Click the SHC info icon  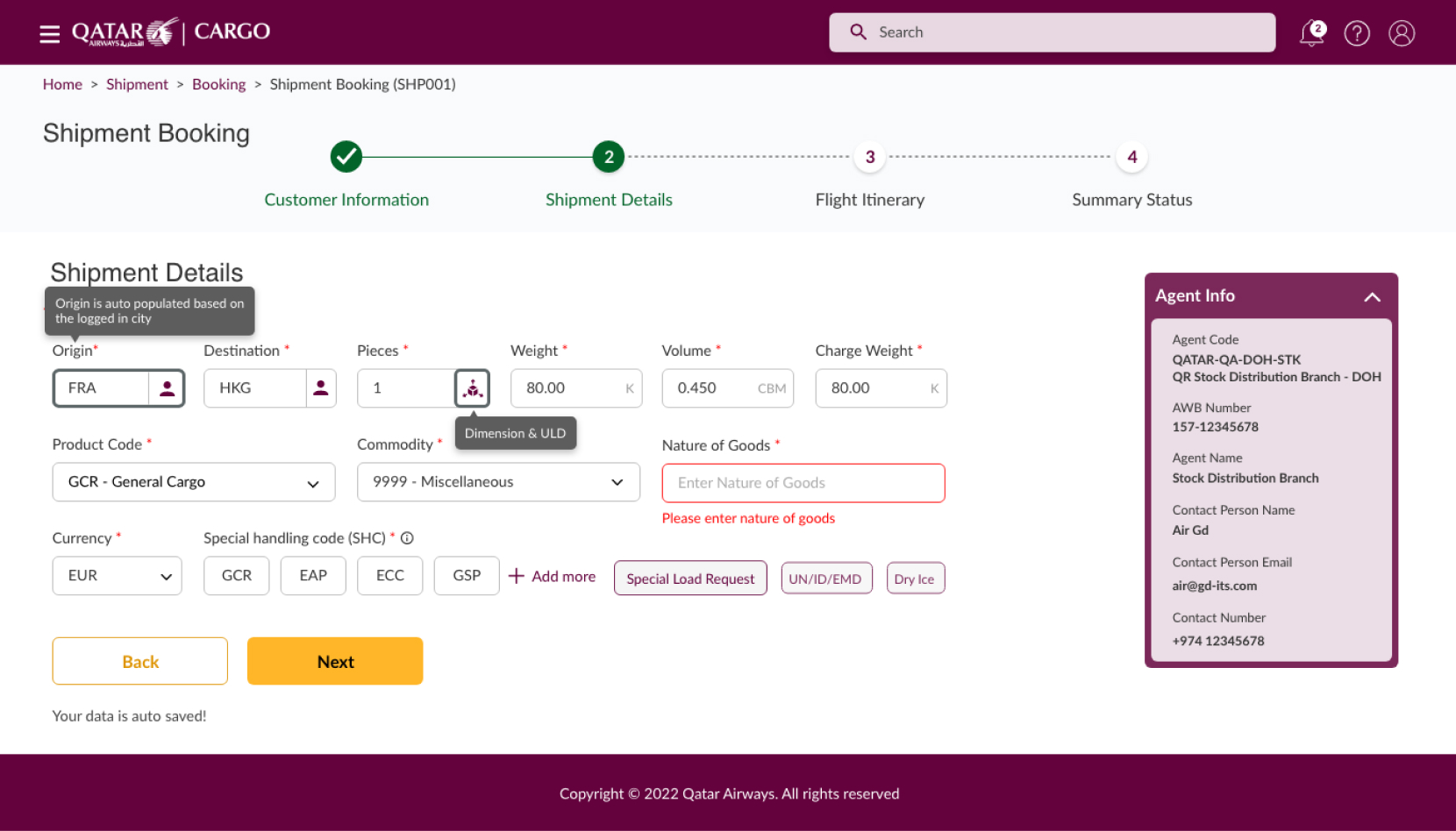407,538
